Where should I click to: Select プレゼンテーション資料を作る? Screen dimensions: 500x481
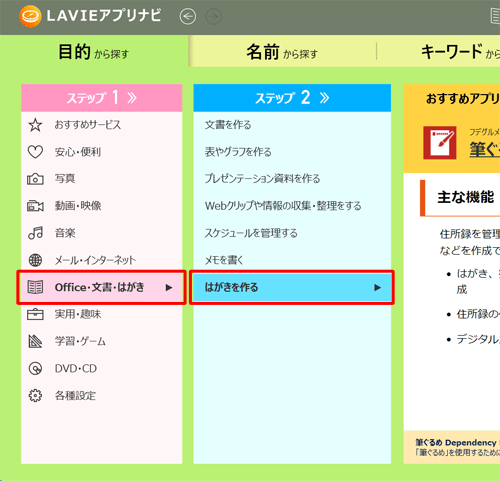[292, 179]
